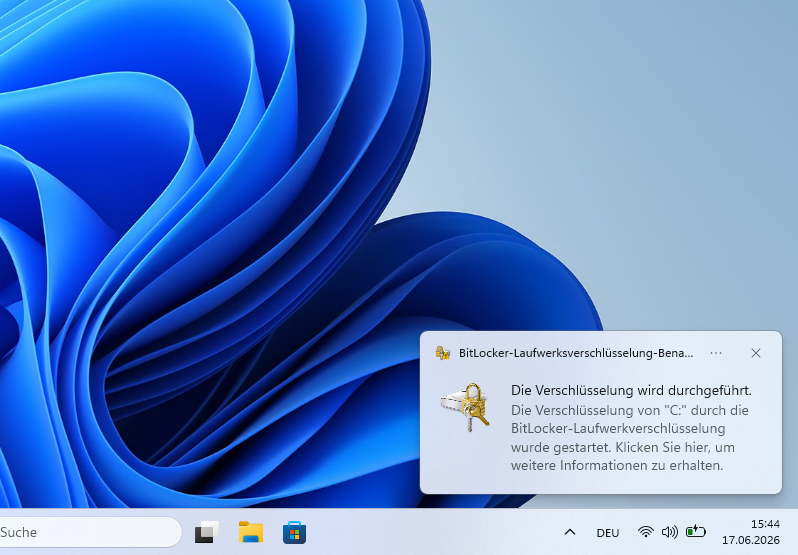The height and width of the screenshot is (555, 798).
Task: Click the small BitLocker icon in notification header
Action: pyautogui.click(x=443, y=353)
